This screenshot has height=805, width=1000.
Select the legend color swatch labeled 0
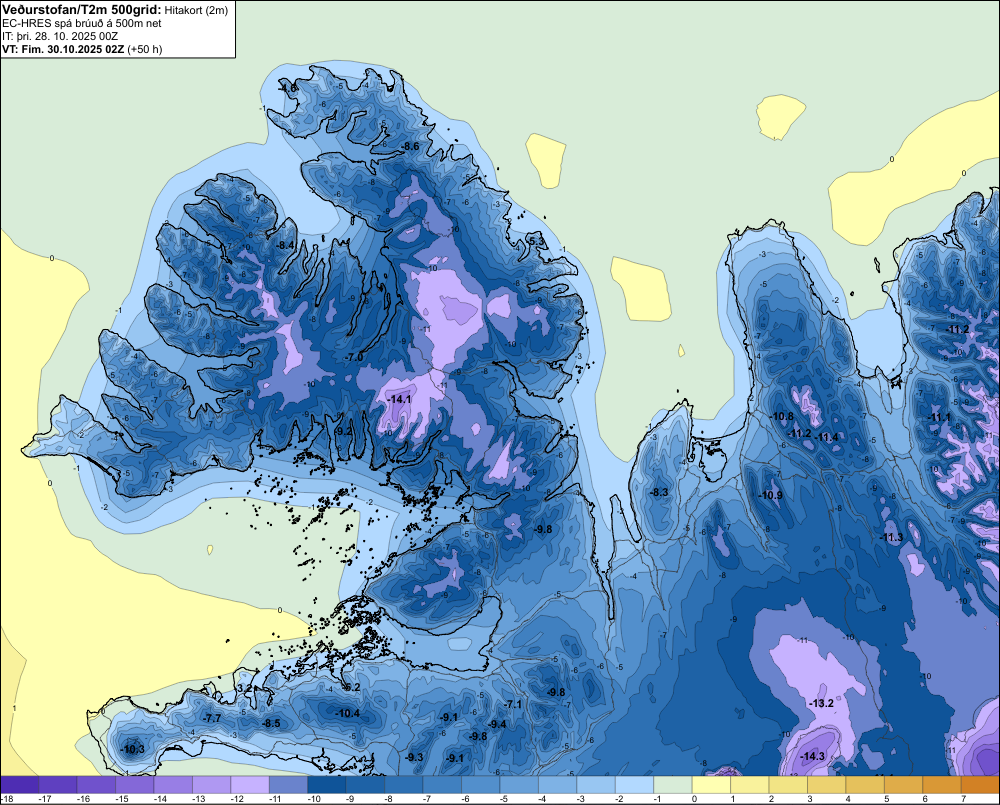tap(711, 784)
